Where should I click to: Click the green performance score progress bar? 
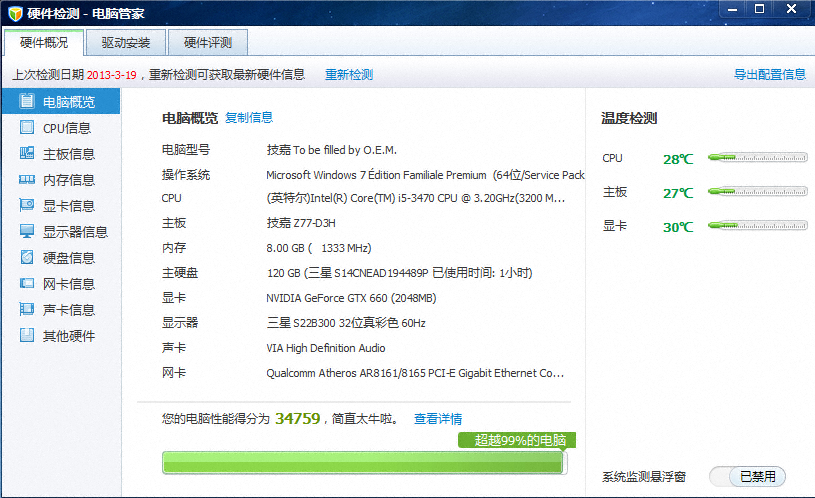pos(364,462)
